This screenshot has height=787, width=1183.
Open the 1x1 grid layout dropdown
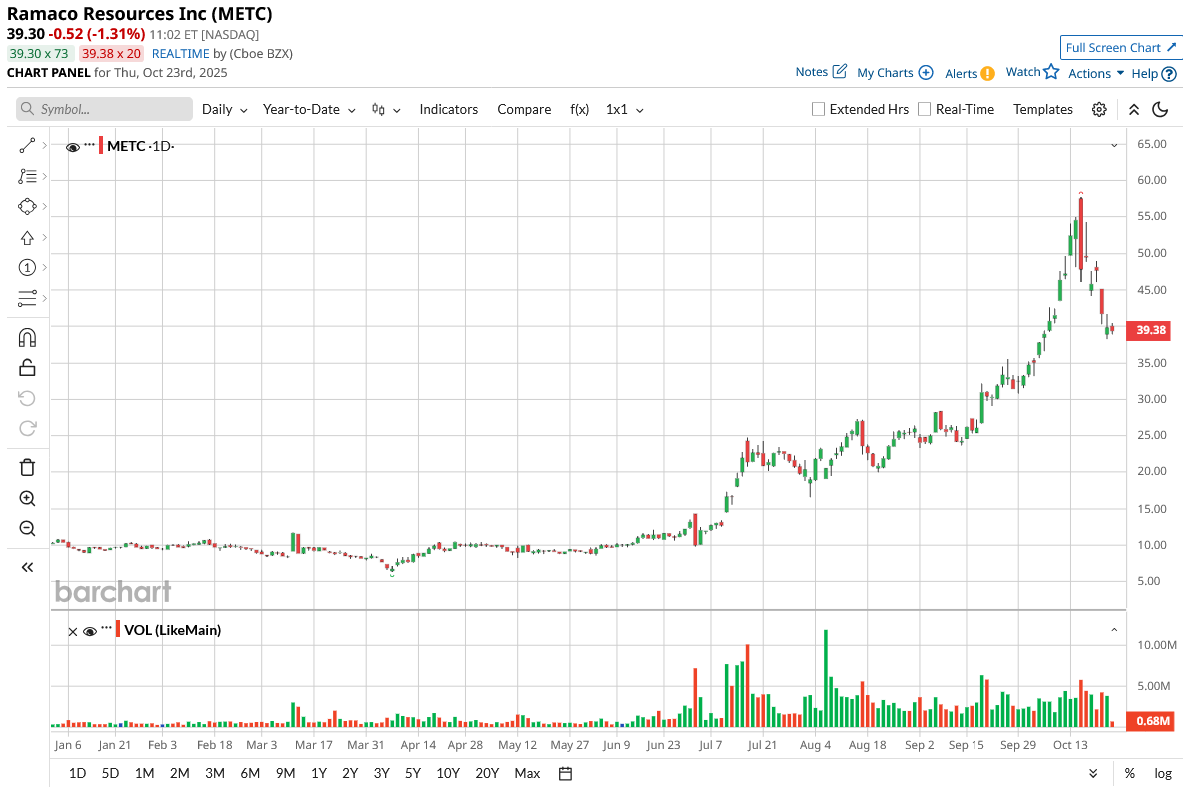[625, 109]
